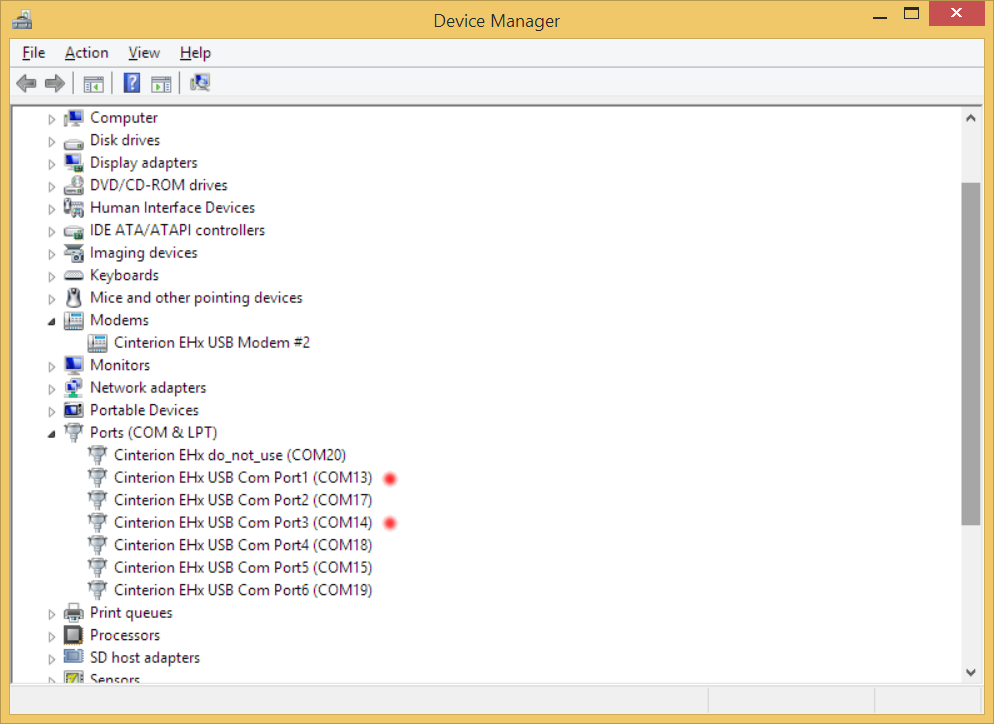Select Cinterion EHx USB Com Port6 (COM19)
The width and height of the screenshot is (994, 724).
tap(243, 590)
